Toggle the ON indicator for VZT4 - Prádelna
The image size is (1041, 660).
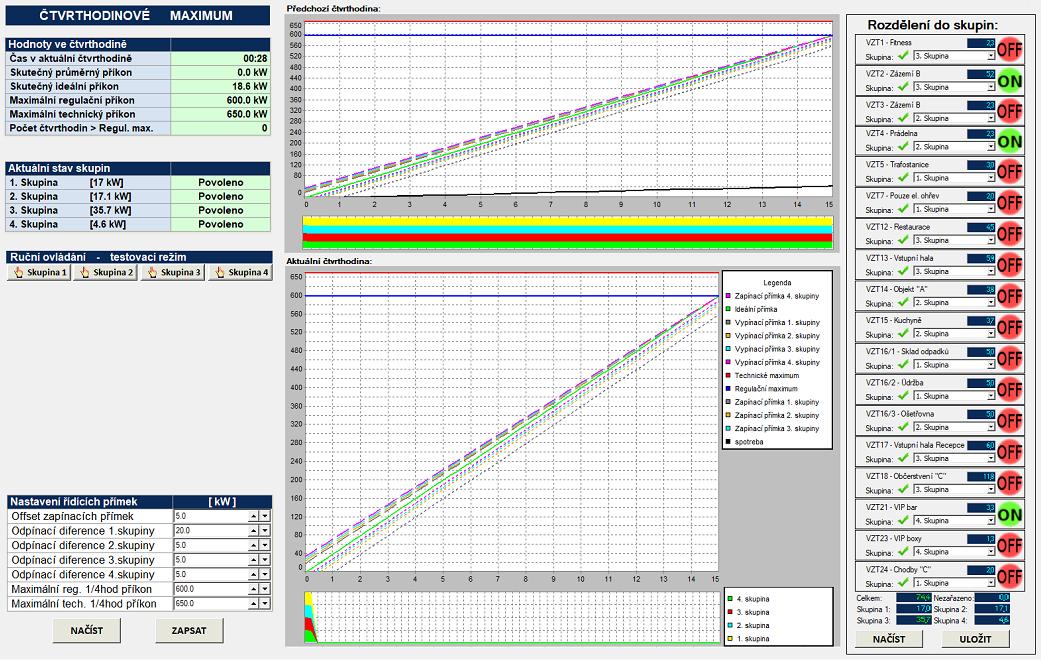click(1008, 140)
